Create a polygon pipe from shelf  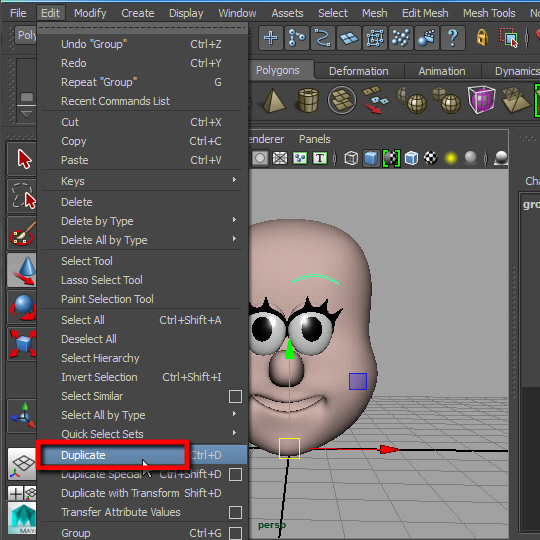point(308,101)
